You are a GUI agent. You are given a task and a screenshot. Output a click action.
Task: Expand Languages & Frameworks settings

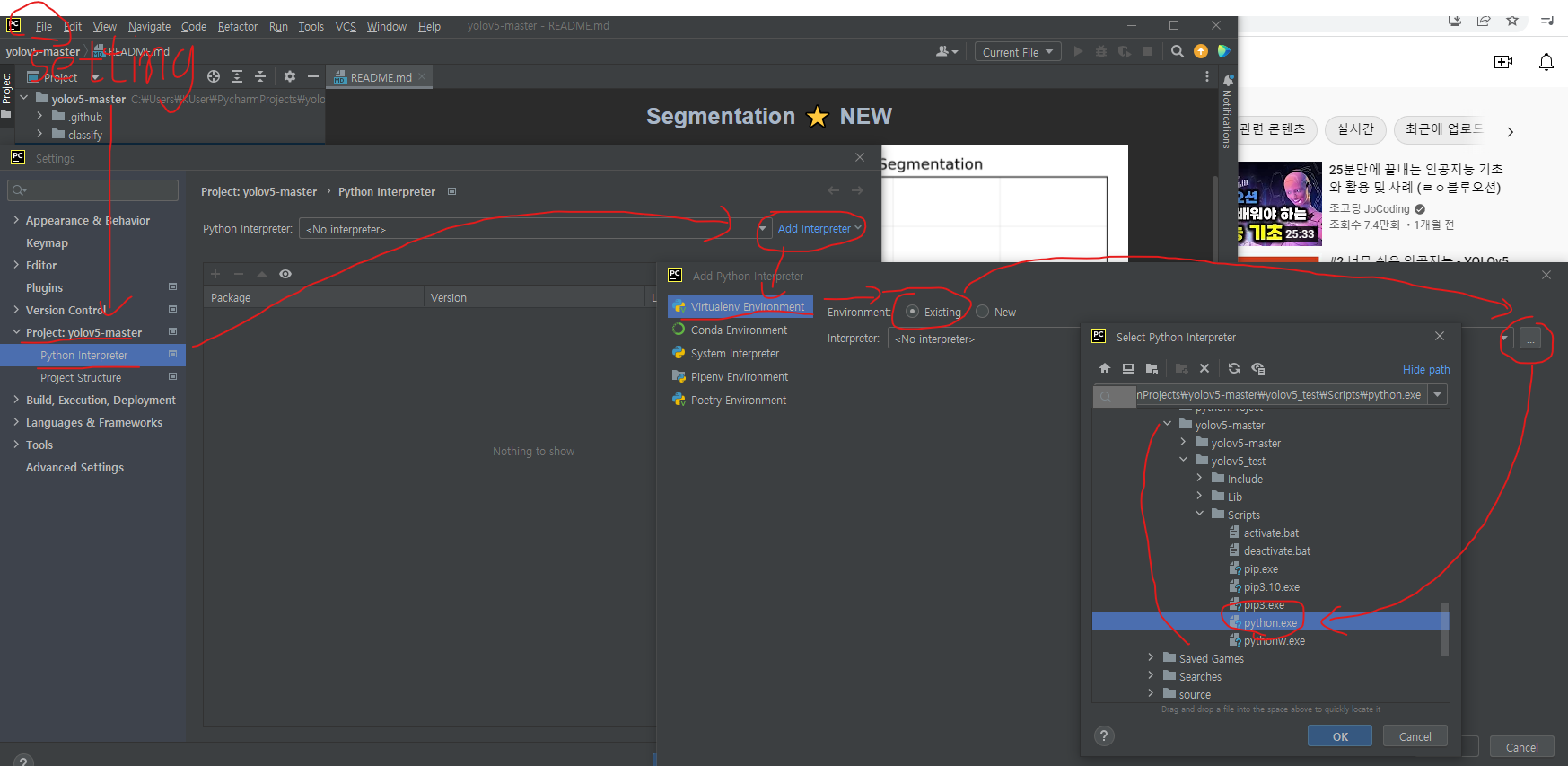16,422
